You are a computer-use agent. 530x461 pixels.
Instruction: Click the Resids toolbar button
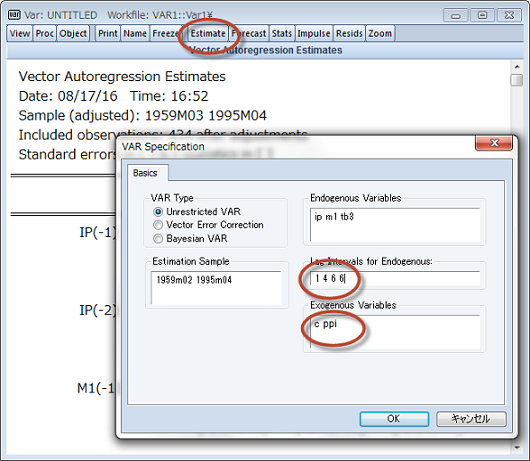349,33
